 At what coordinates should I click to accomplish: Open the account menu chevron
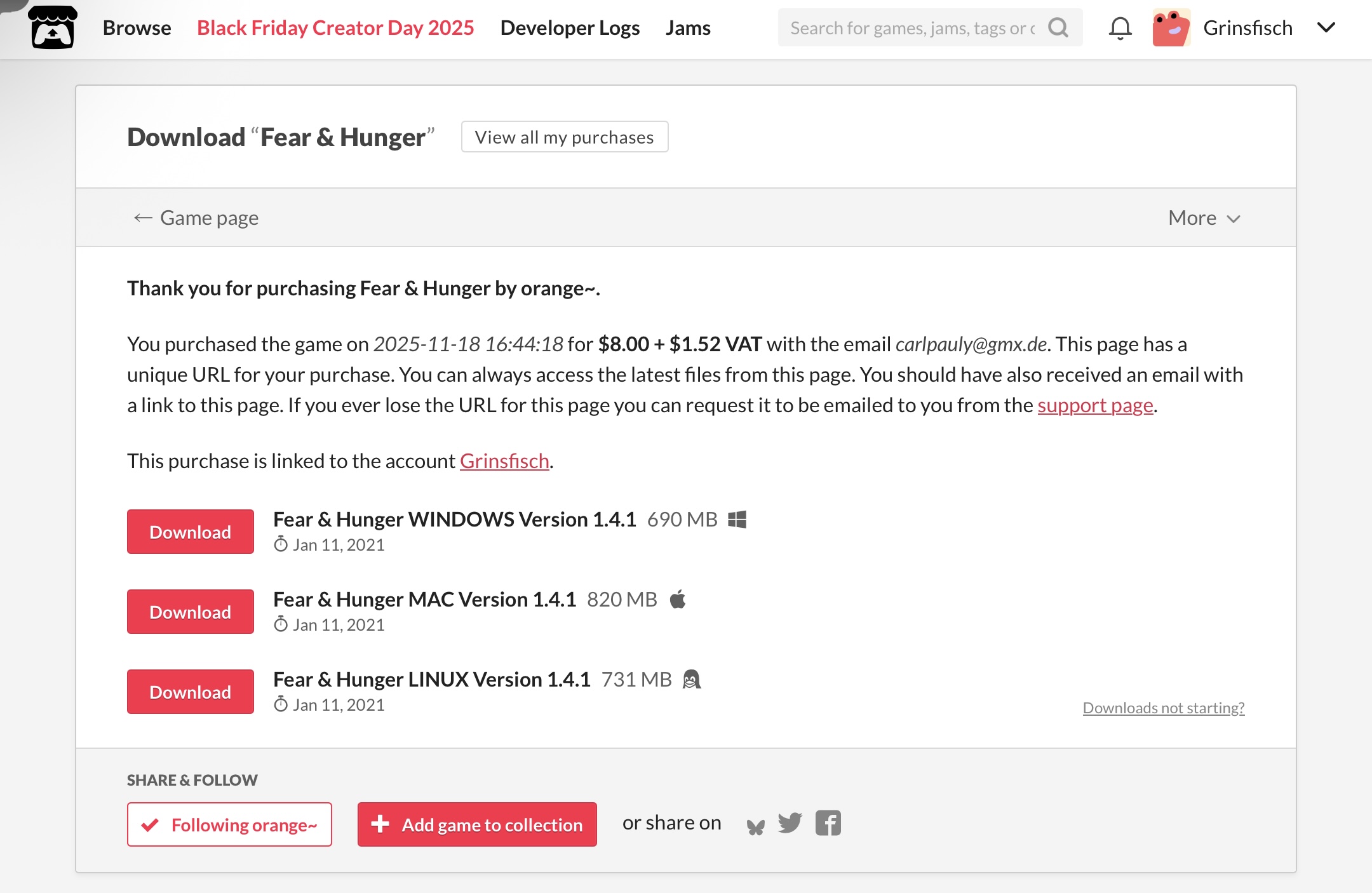(x=1326, y=28)
